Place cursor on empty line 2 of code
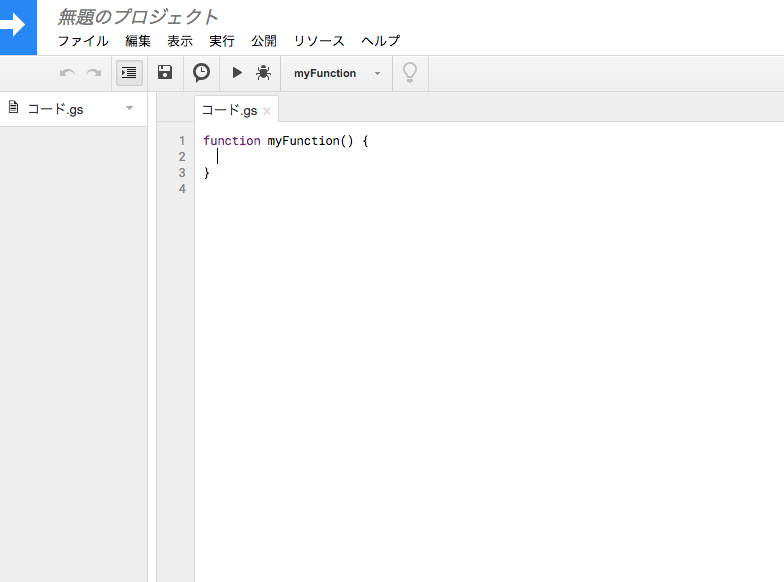The image size is (784, 582). point(489,157)
